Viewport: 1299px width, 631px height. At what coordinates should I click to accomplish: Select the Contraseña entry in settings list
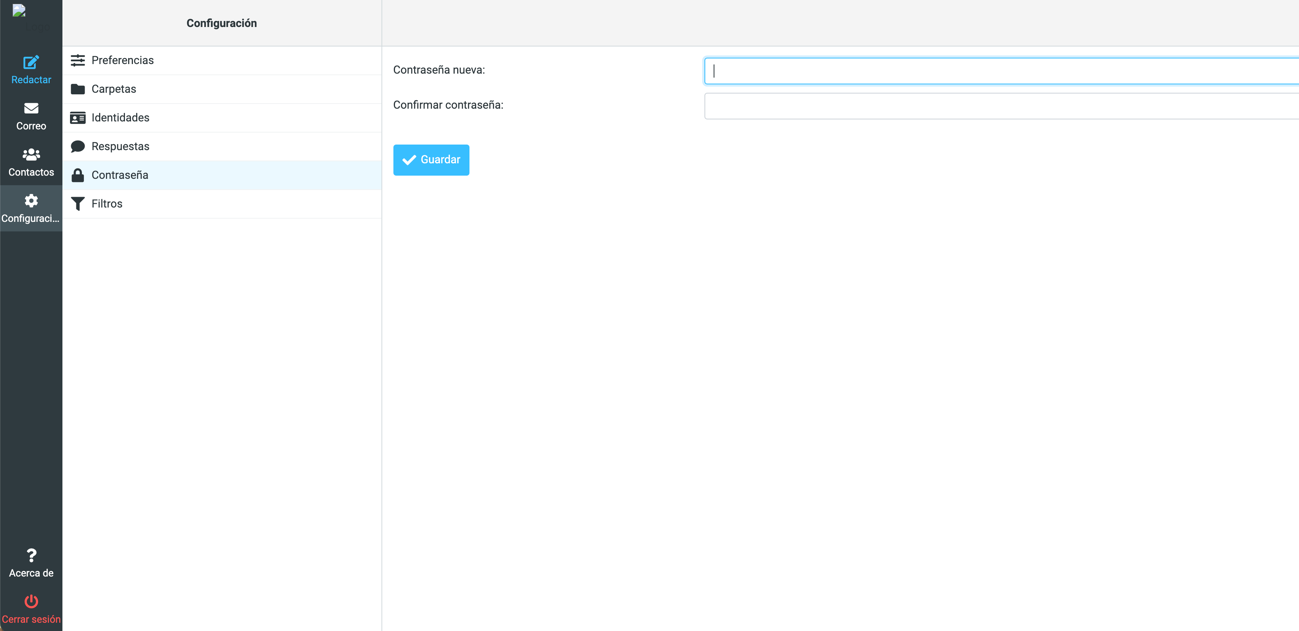tap(120, 175)
